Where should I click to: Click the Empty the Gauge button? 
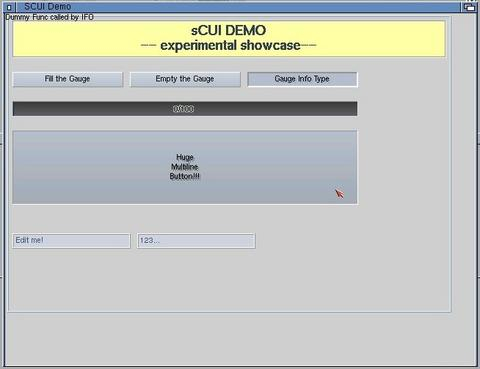(185, 79)
